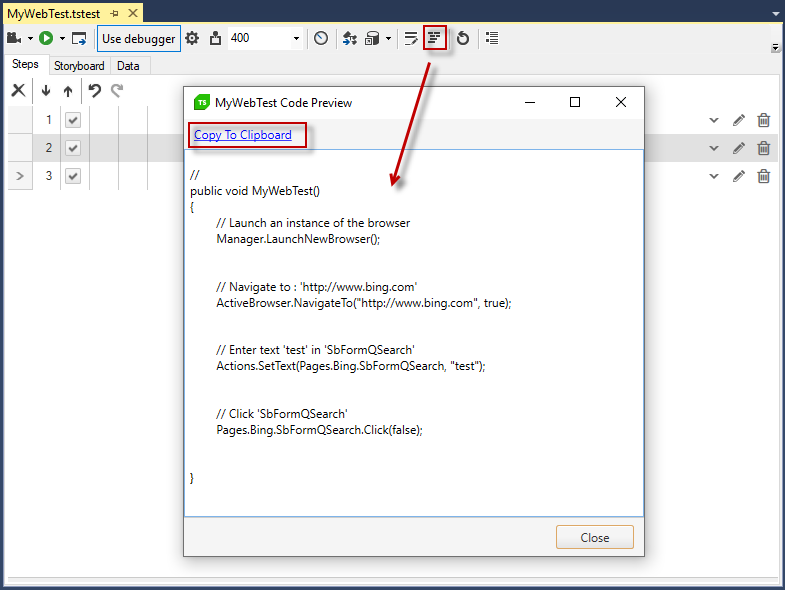Edit step 1 with pencil icon
The height and width of the screenshot is (590, 785).
(738, 120)
